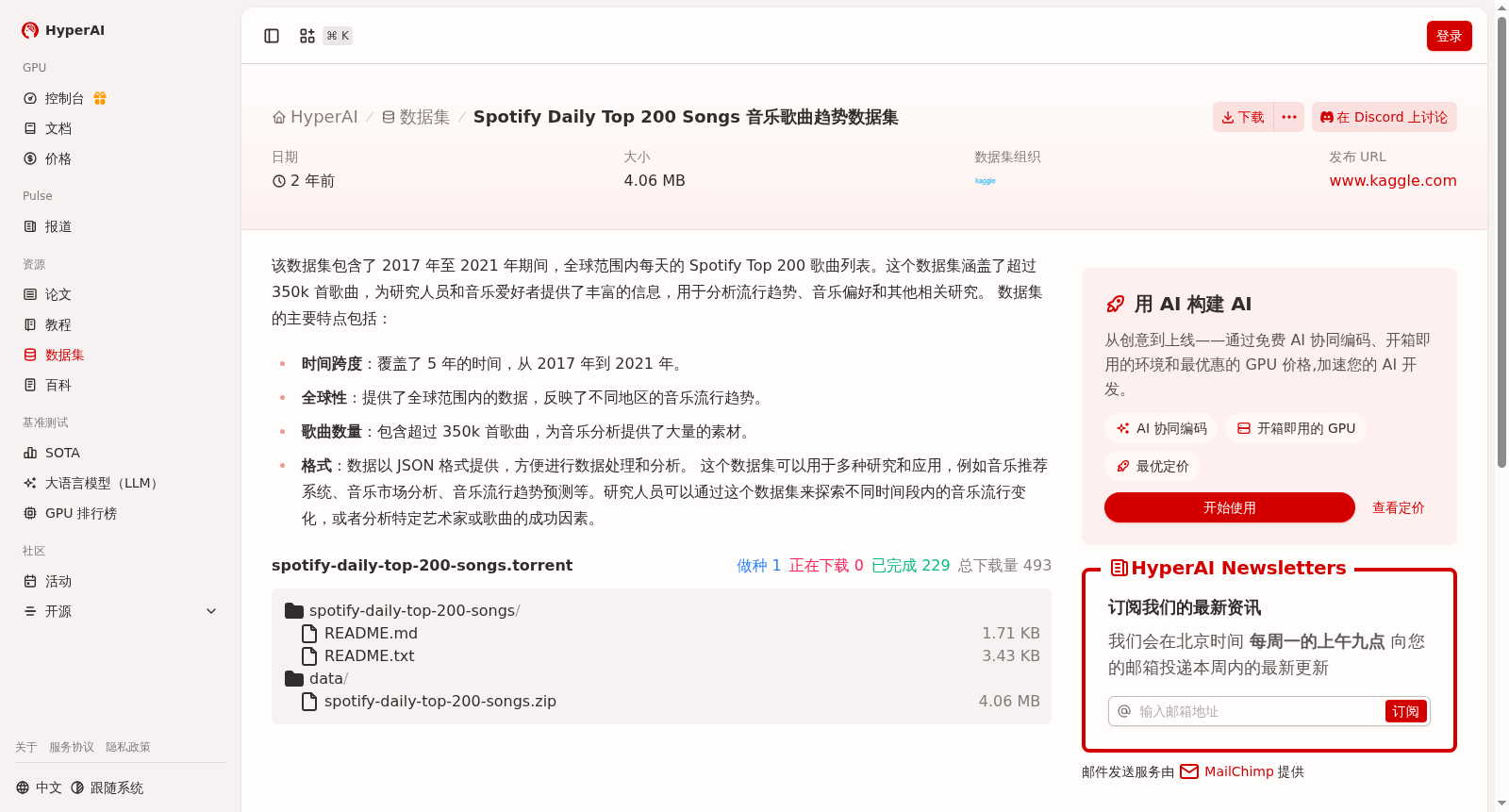The height and width of the screenshot is (812, 1509).
Task: Open the 中文 language selector
Action: click(x=39, y=787)
